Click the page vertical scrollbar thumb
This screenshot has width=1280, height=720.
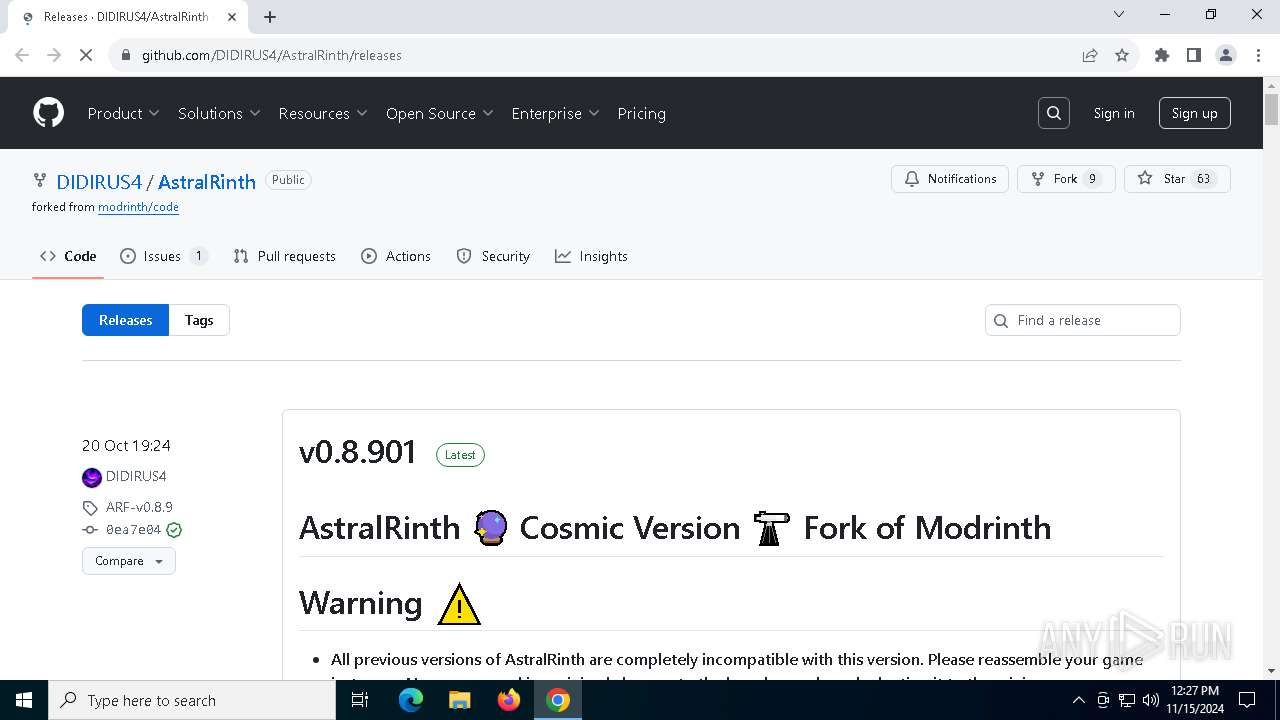pos(1271,110)
